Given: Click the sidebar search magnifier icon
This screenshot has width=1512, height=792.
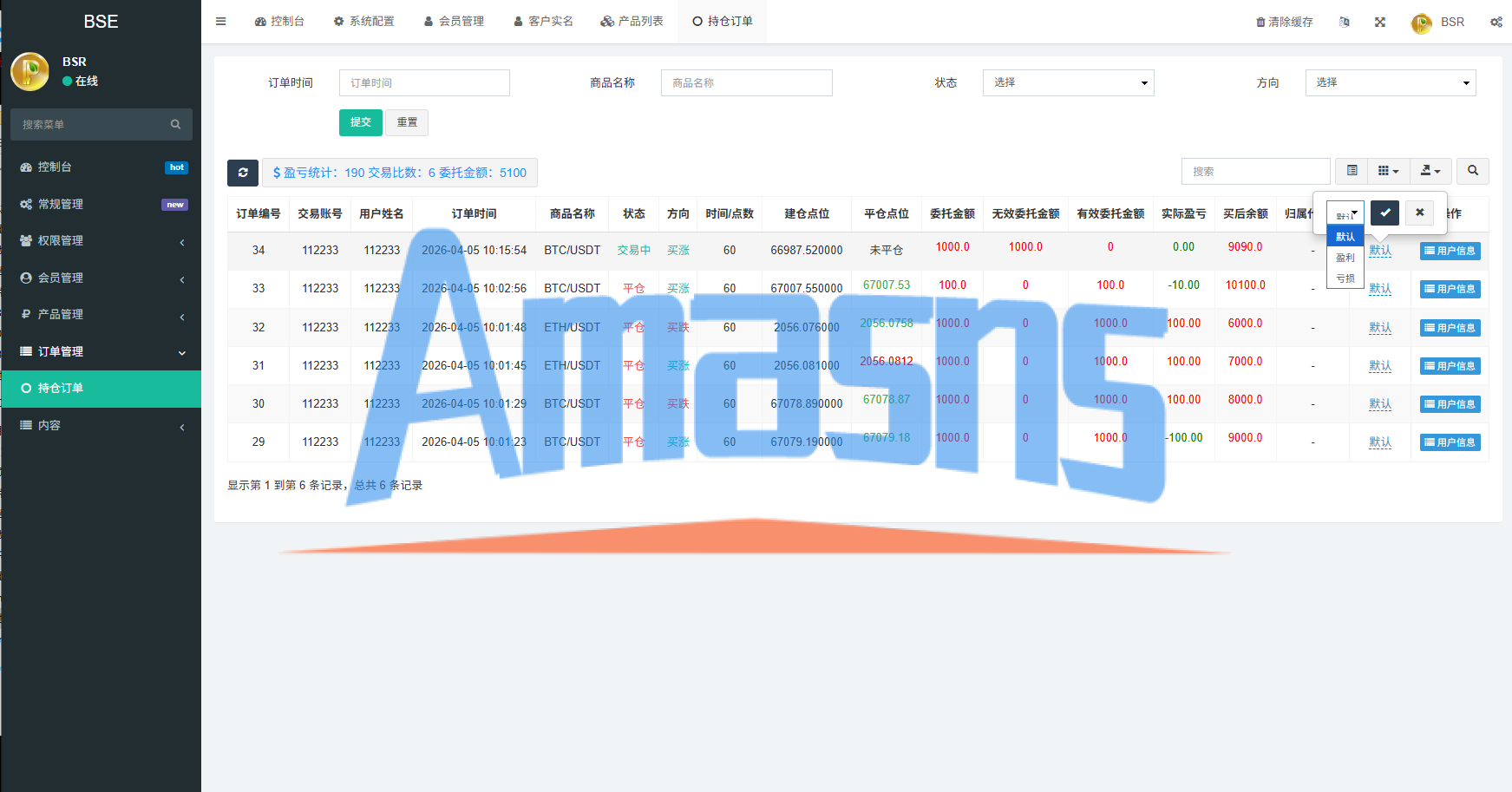Looking at the screenshot, I should (x=175, y=124).
